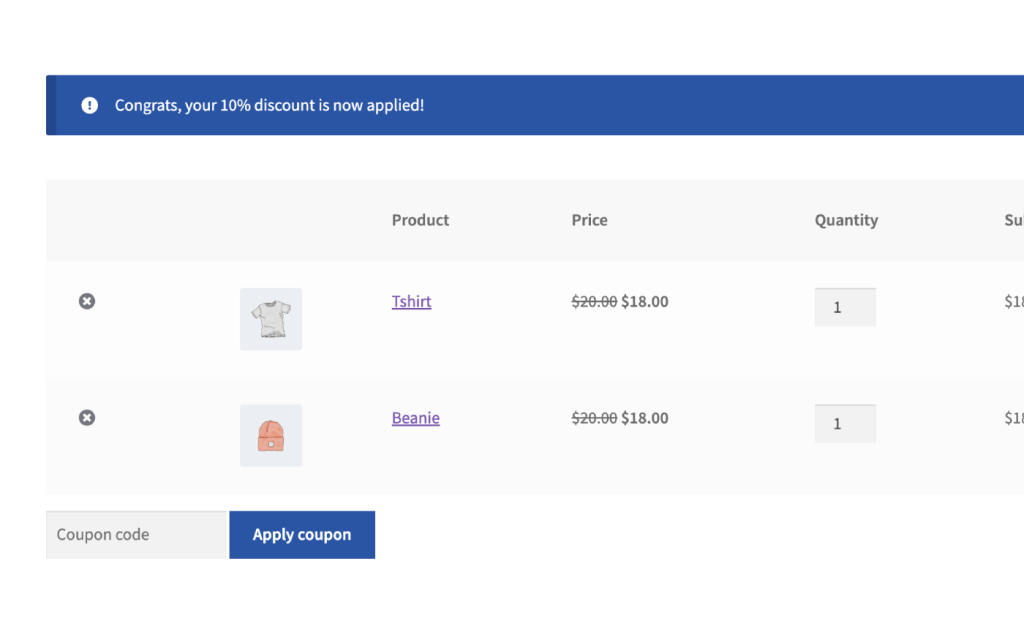1024x629 pixels.
Task: Click the blue discount notification banner
Action: coord(535,104)
